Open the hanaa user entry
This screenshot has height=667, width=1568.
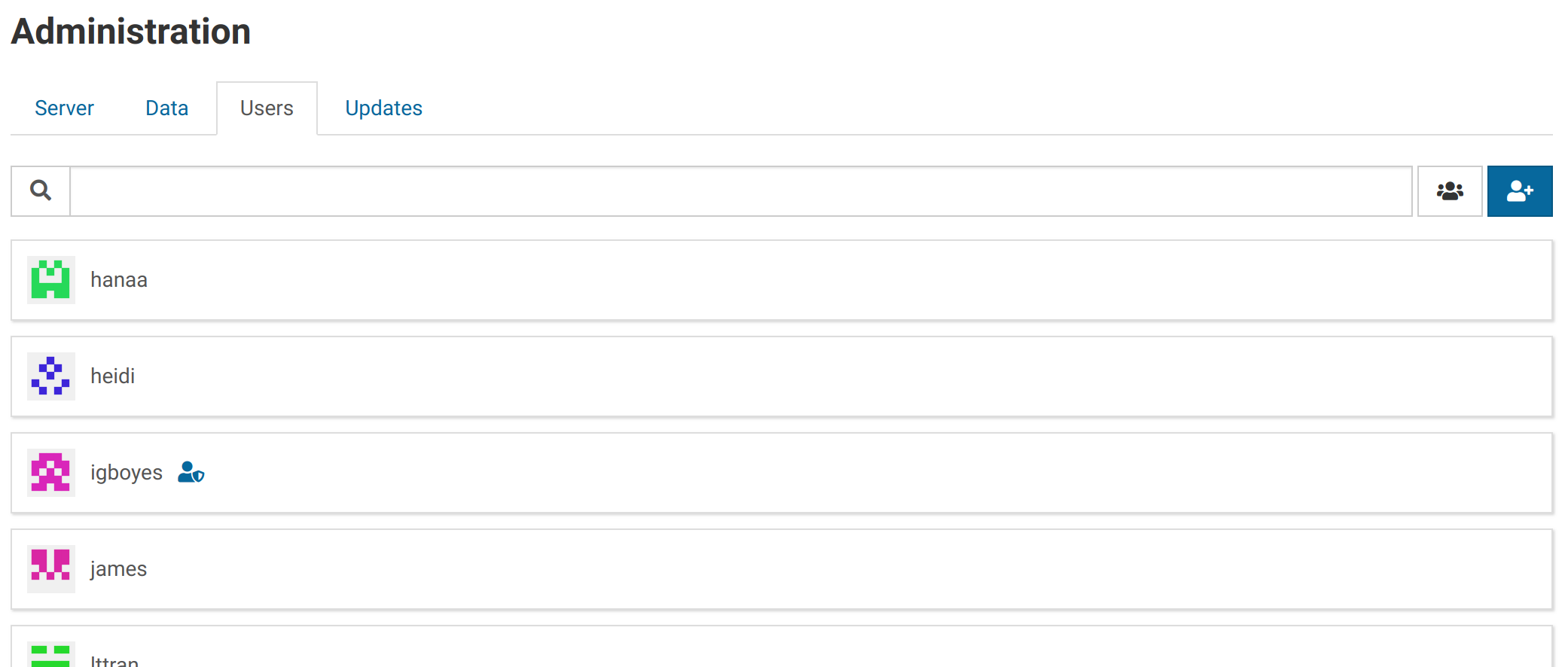pyautogui.click(x=119, y=280)
